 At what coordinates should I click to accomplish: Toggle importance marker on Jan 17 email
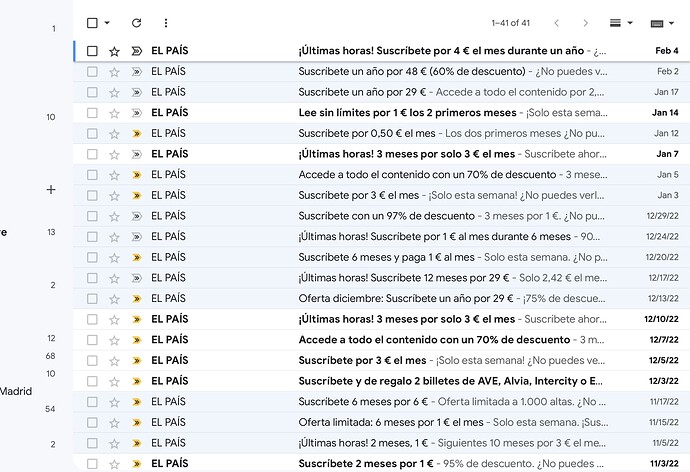point(137,92)
